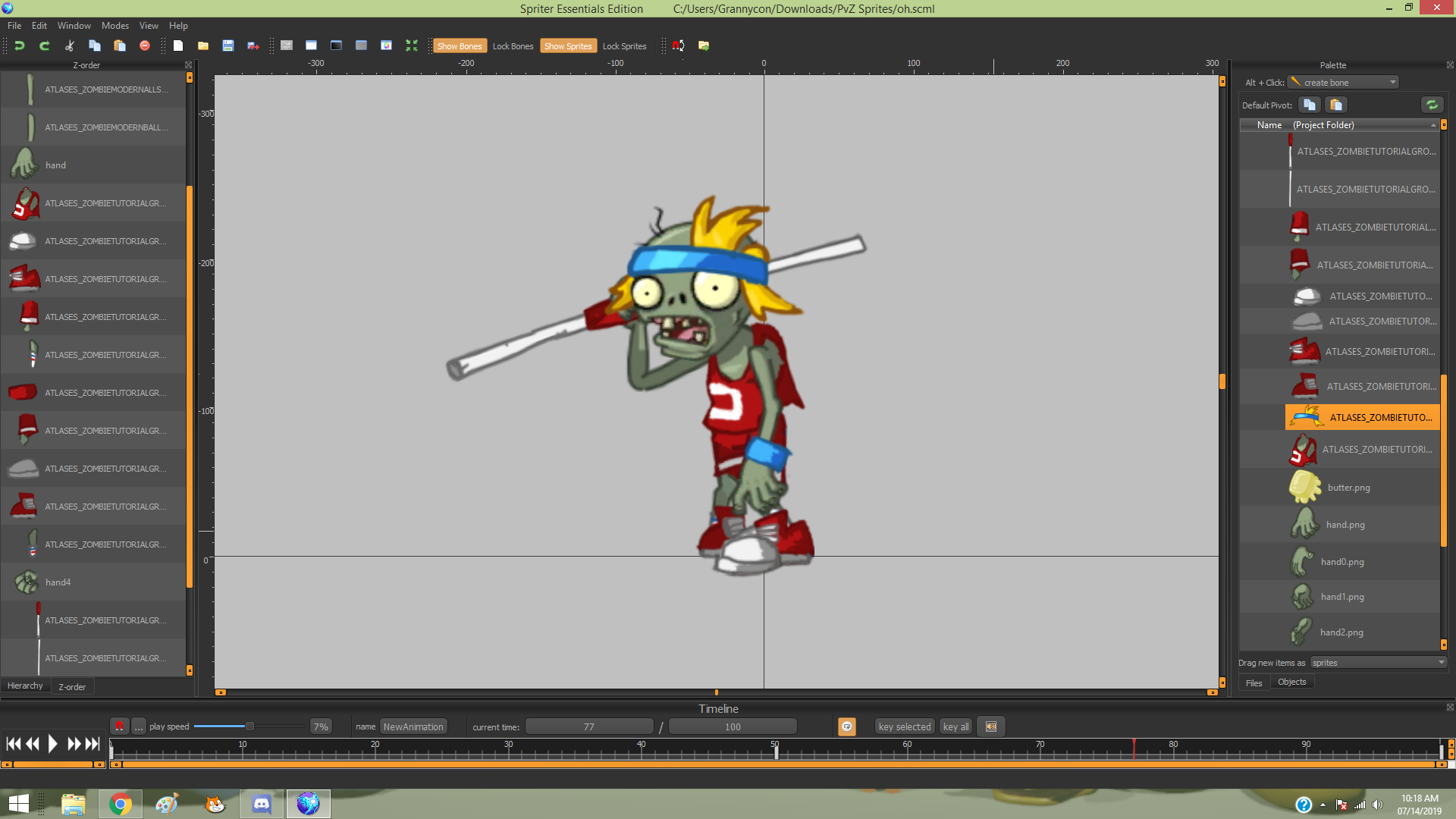Click the paste default pivot icon
The height and width of the screenshot is (819, 1456).
click(x=1336, y=105)
